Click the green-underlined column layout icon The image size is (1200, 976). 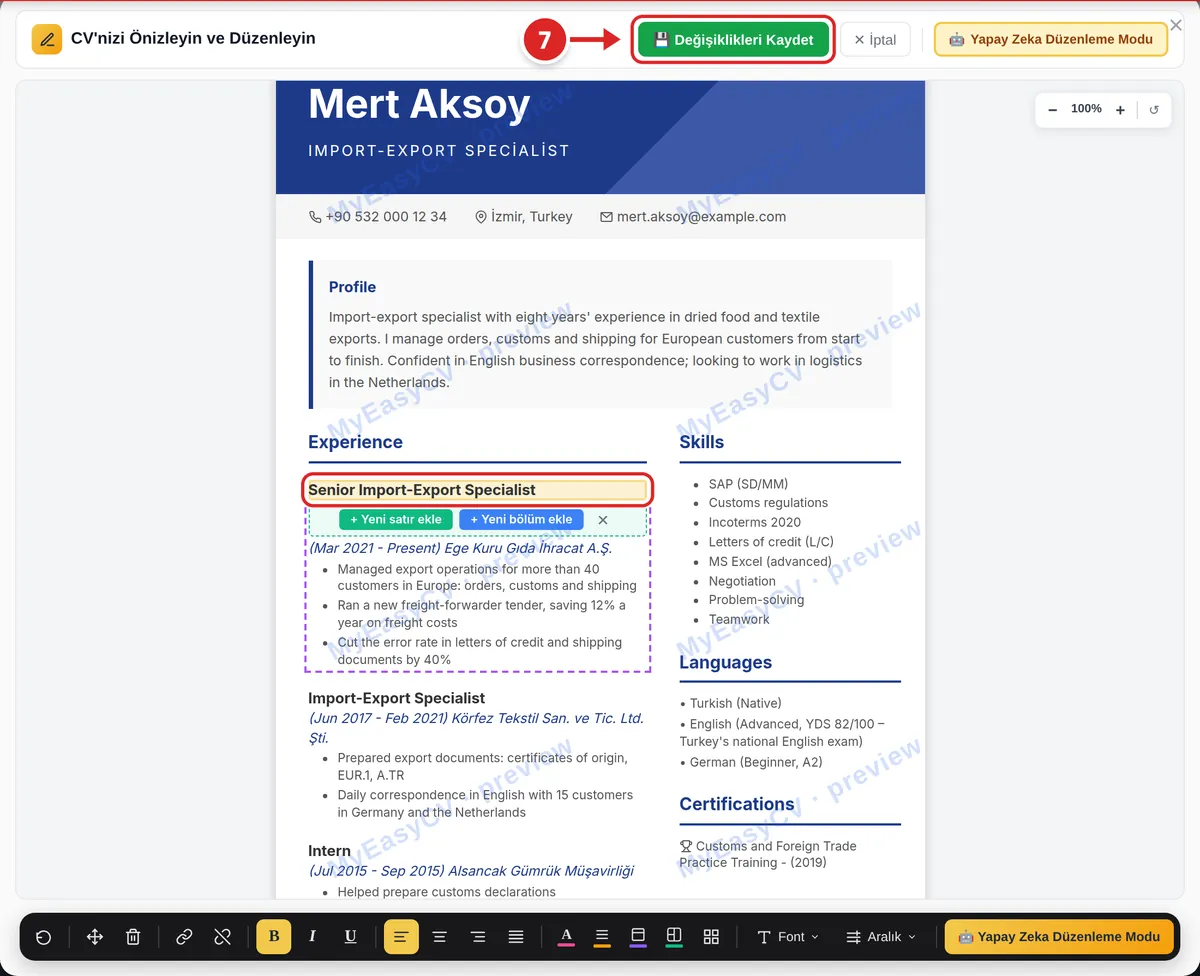[x=674, y=937]
